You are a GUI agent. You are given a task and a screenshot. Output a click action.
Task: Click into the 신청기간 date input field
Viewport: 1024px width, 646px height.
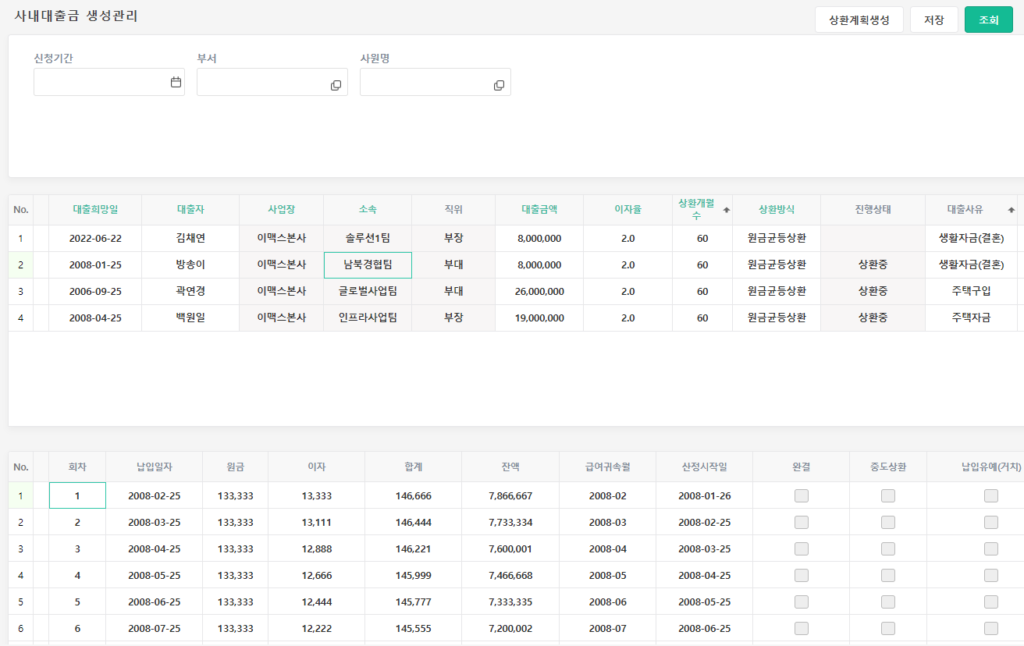tap(100, 83)
